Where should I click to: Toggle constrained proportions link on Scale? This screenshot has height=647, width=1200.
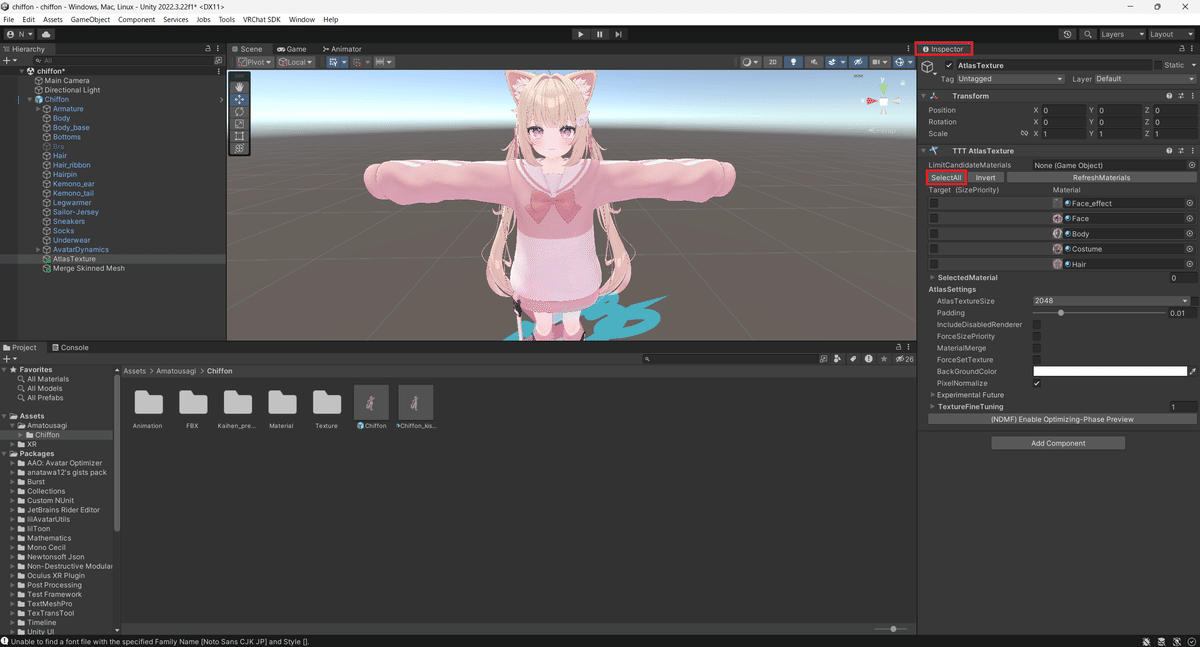tap(1024, 134)
